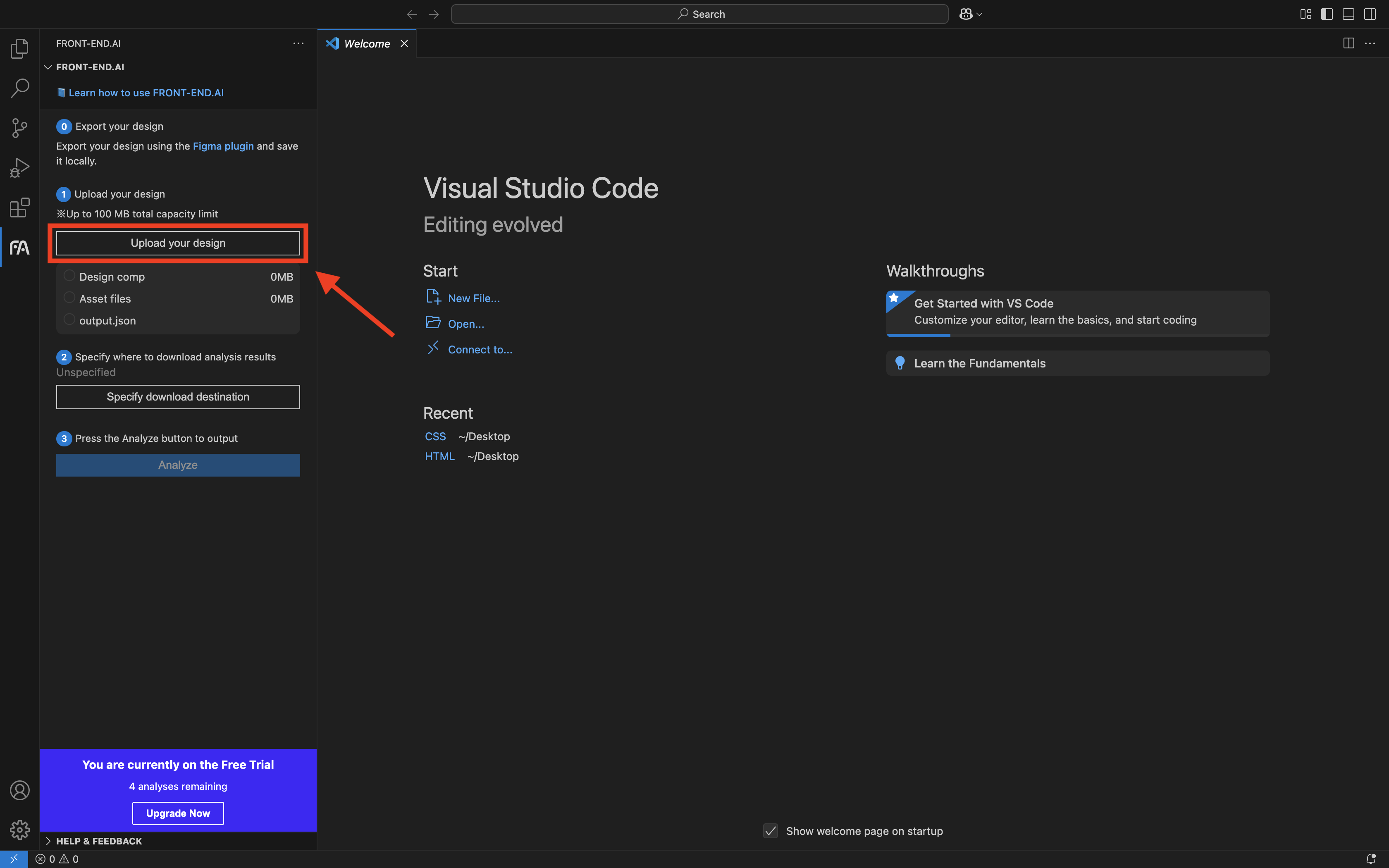Image resolution: width=1389 pixels, height=868 pixels.
Task: Click the remote window indicator in status bar
Action: pos(14,859)
